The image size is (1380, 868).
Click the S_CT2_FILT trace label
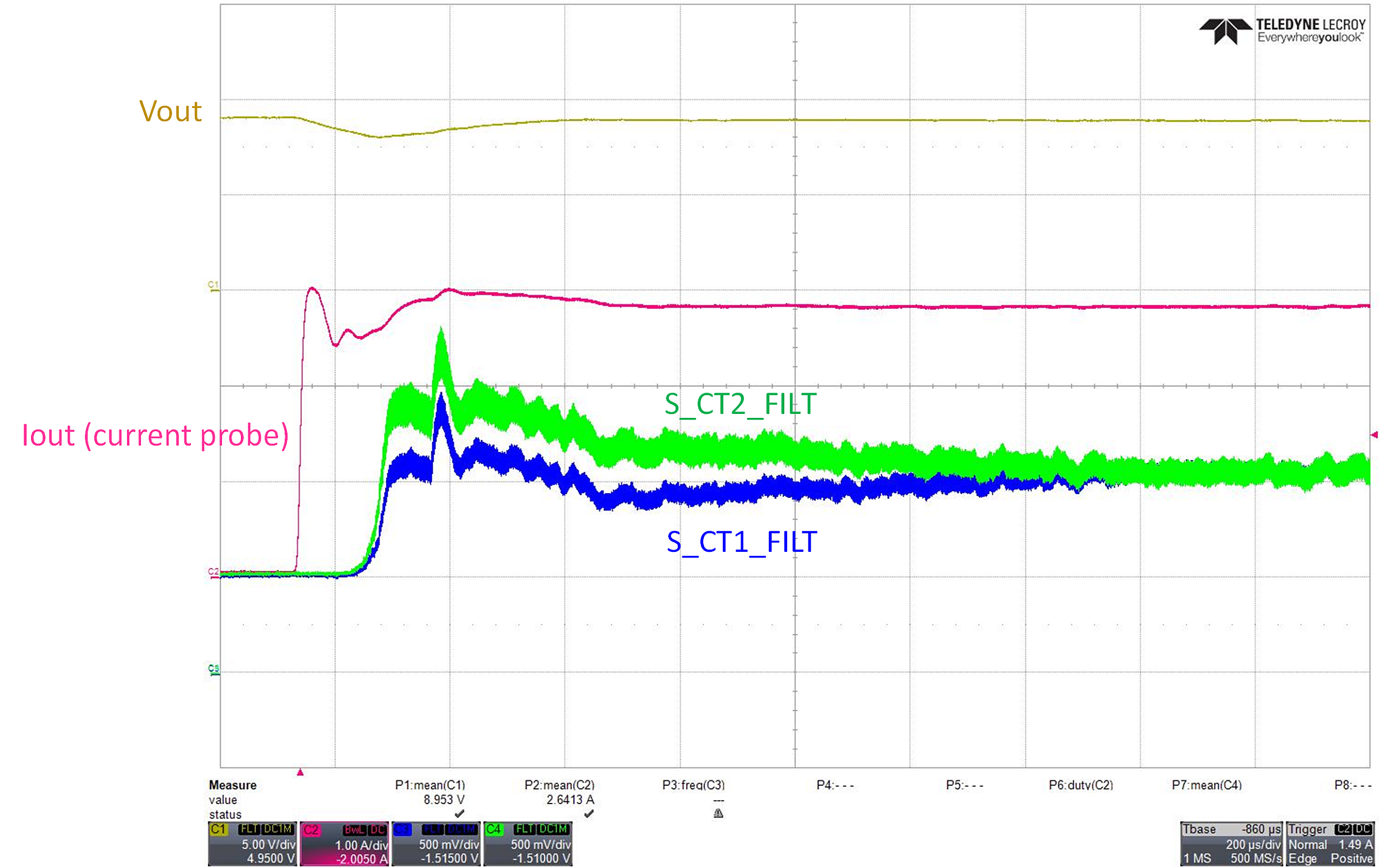tap(741, 404)
